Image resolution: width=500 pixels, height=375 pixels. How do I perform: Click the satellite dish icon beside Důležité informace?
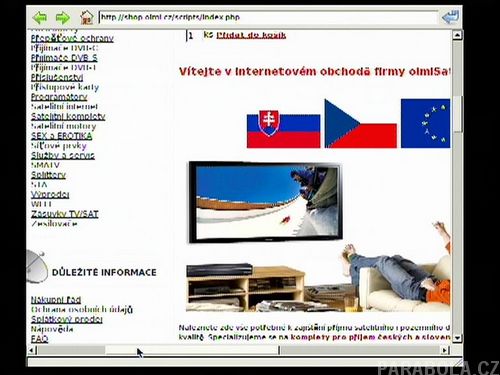(x=37, y=267)
